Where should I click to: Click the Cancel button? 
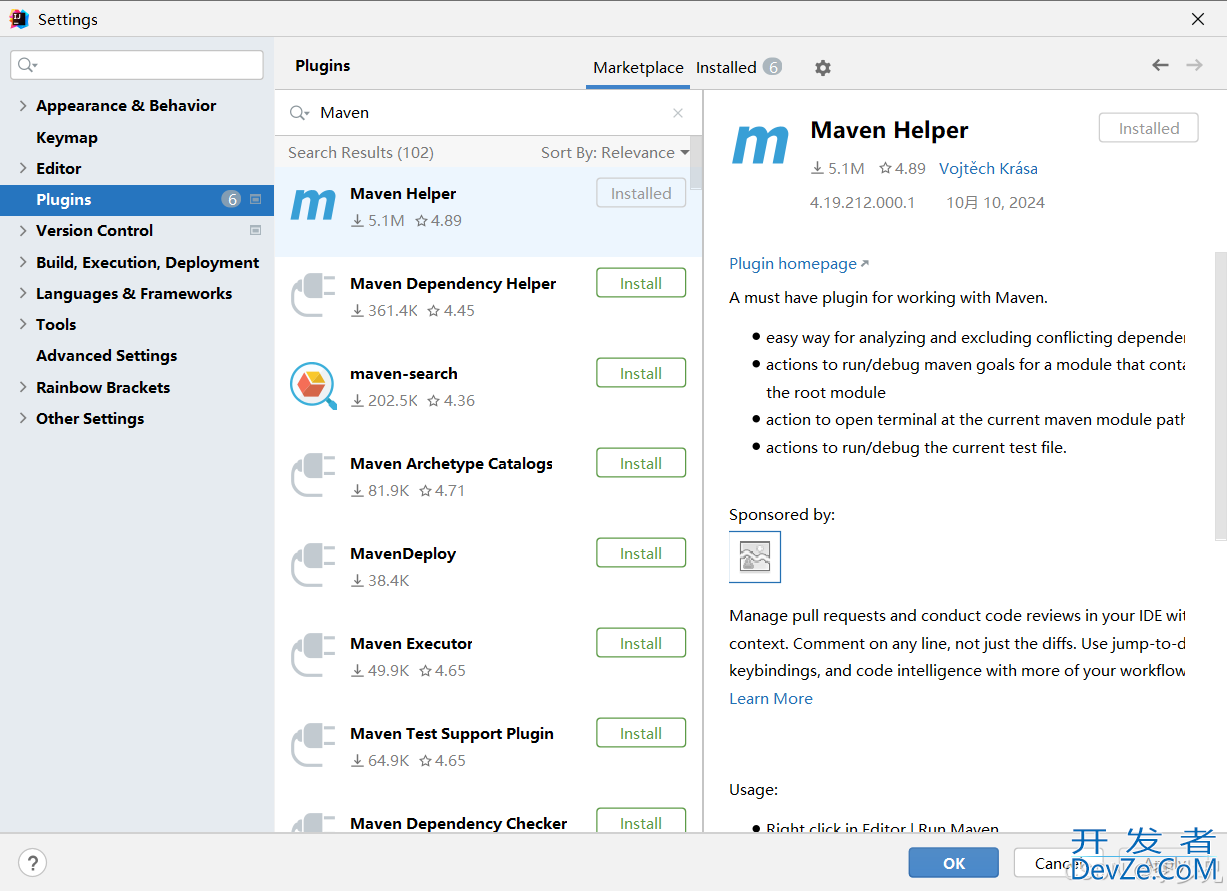pos(1057,863)
